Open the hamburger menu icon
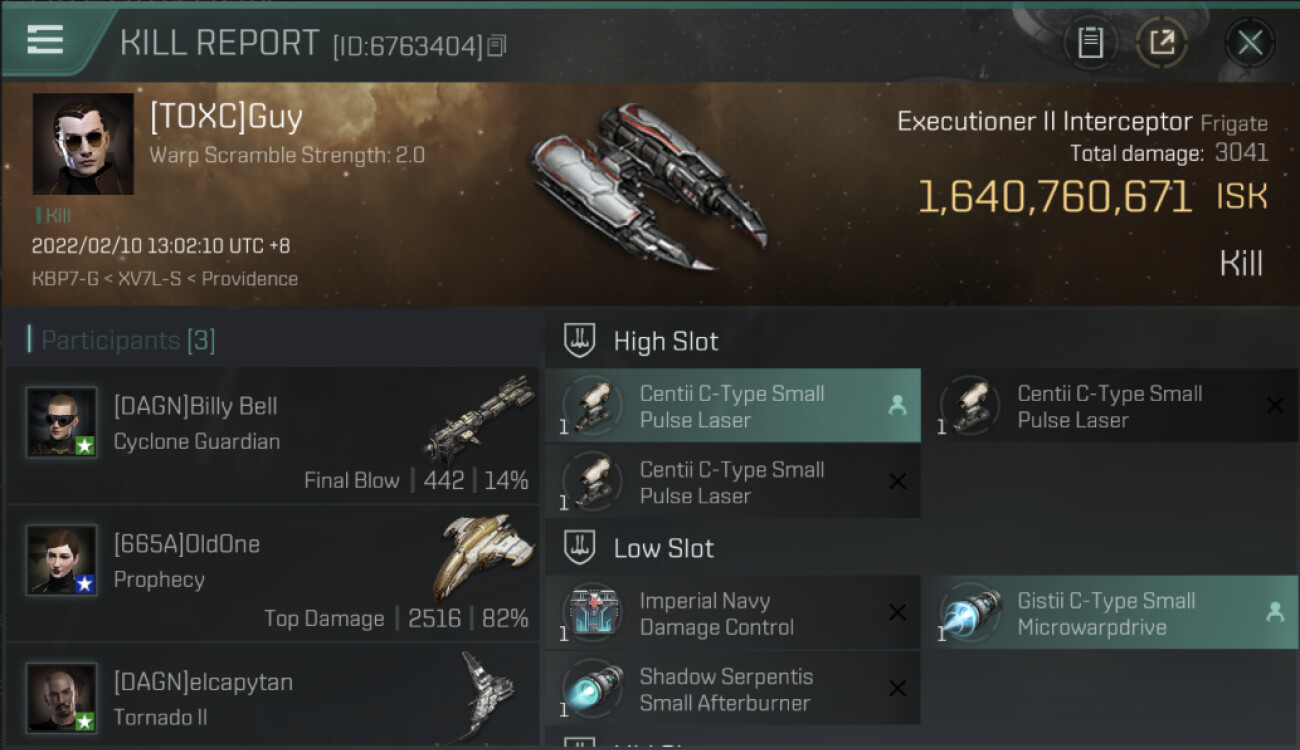The width and height of the screenshot is (1300, 750). point(45,41)
